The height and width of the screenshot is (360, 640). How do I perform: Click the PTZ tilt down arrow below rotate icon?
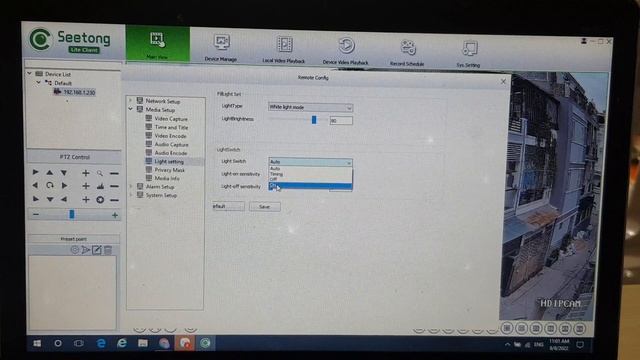point(50,199)
